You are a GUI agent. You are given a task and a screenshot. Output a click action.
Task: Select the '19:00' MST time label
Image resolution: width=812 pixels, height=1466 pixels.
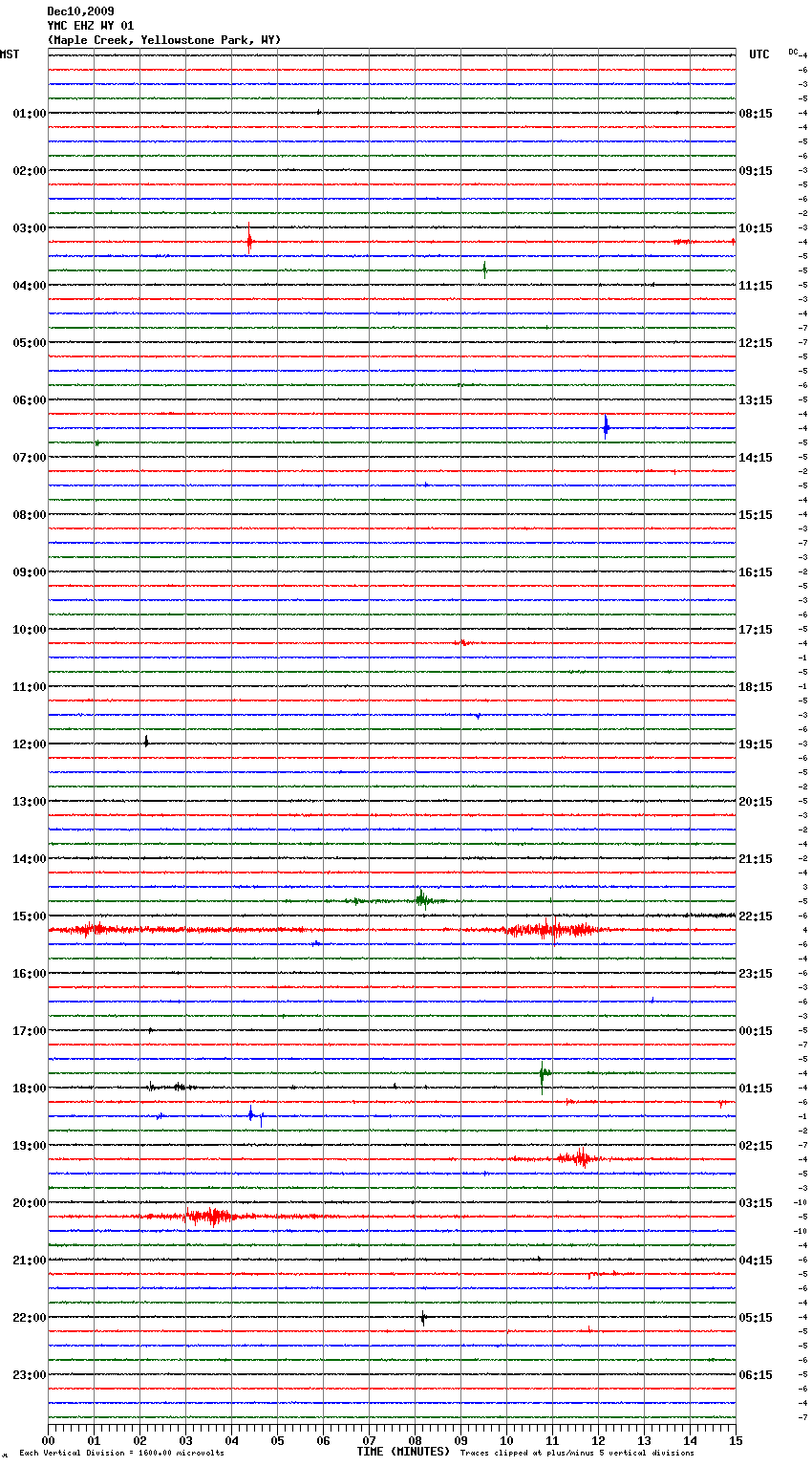pyautogui.click(x=30, y=1146)
